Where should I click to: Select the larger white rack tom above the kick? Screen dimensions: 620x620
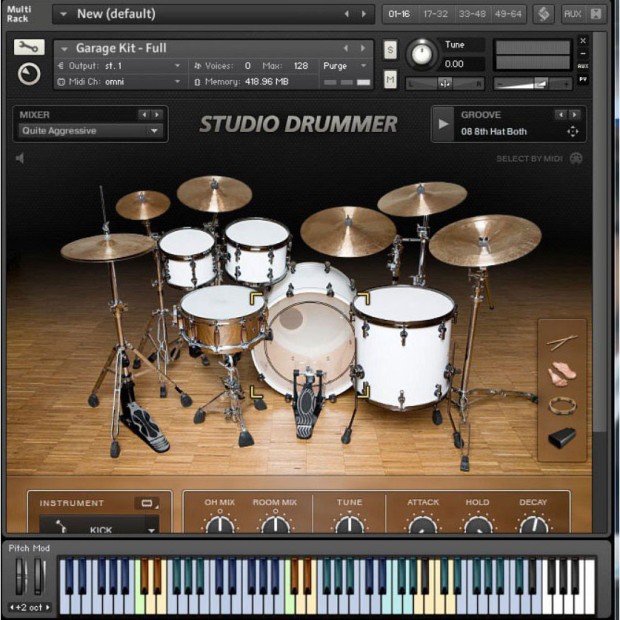257,251
